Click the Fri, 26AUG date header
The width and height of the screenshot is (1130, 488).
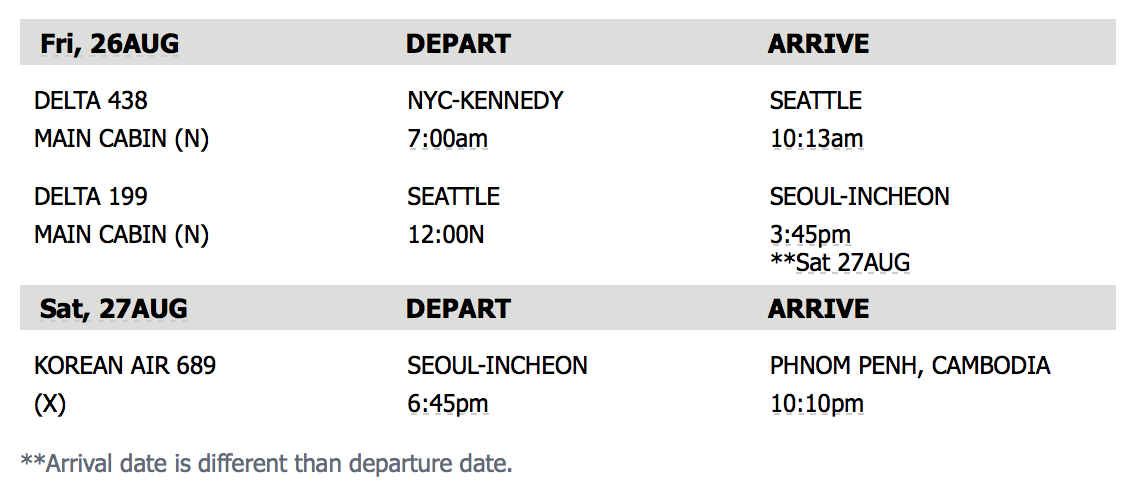(x=109, y=44)
